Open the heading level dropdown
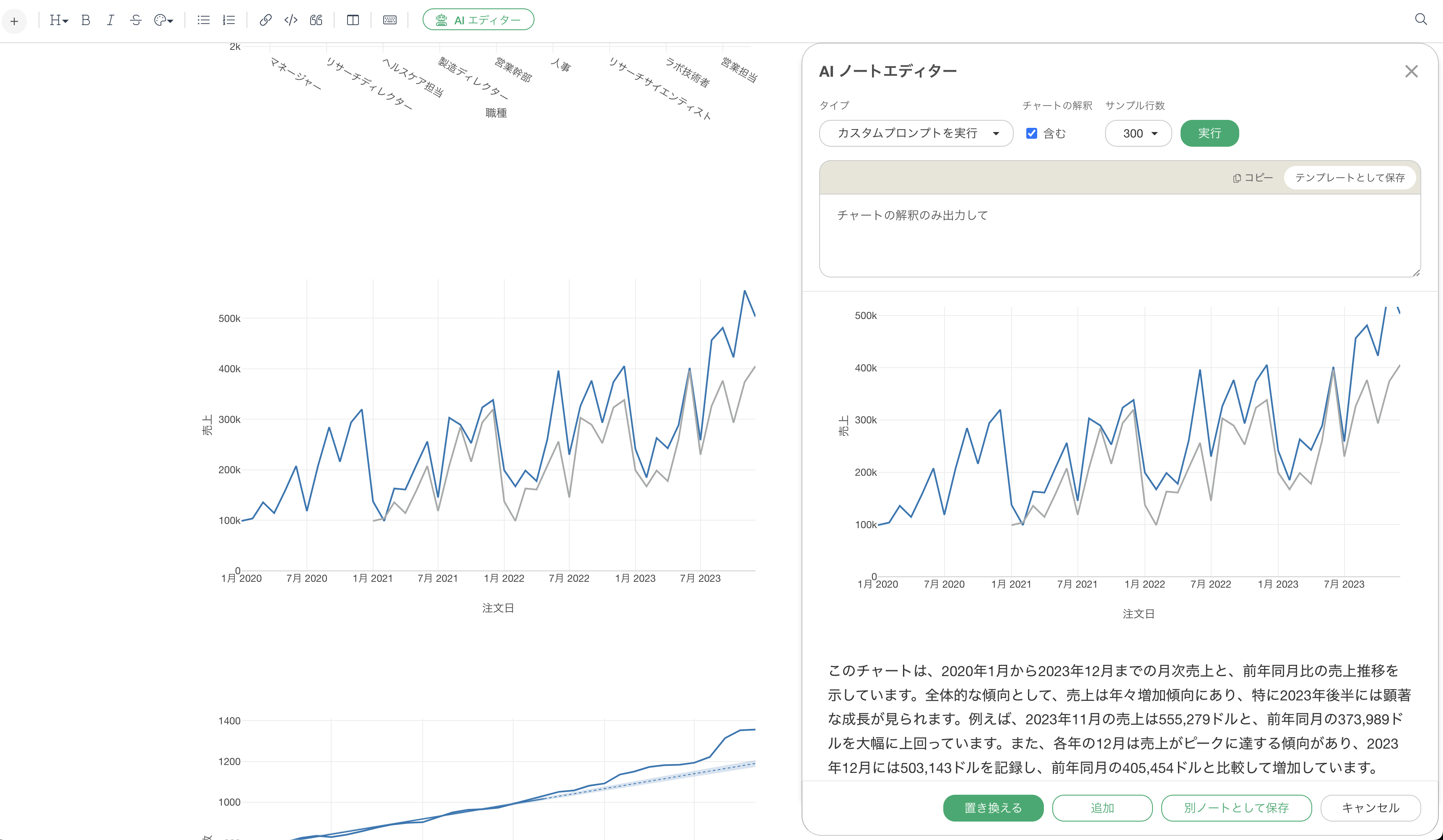Viewport: 1443px width, 840px height. click(x=58, y=20)
